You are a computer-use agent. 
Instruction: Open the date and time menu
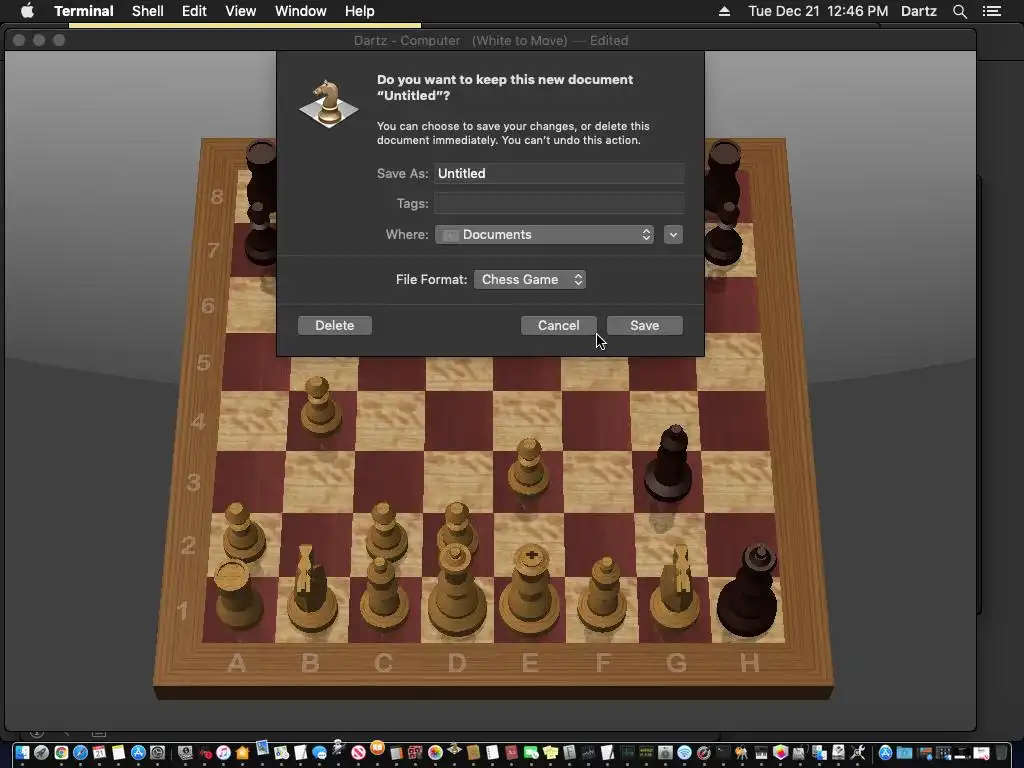point(818,11)
